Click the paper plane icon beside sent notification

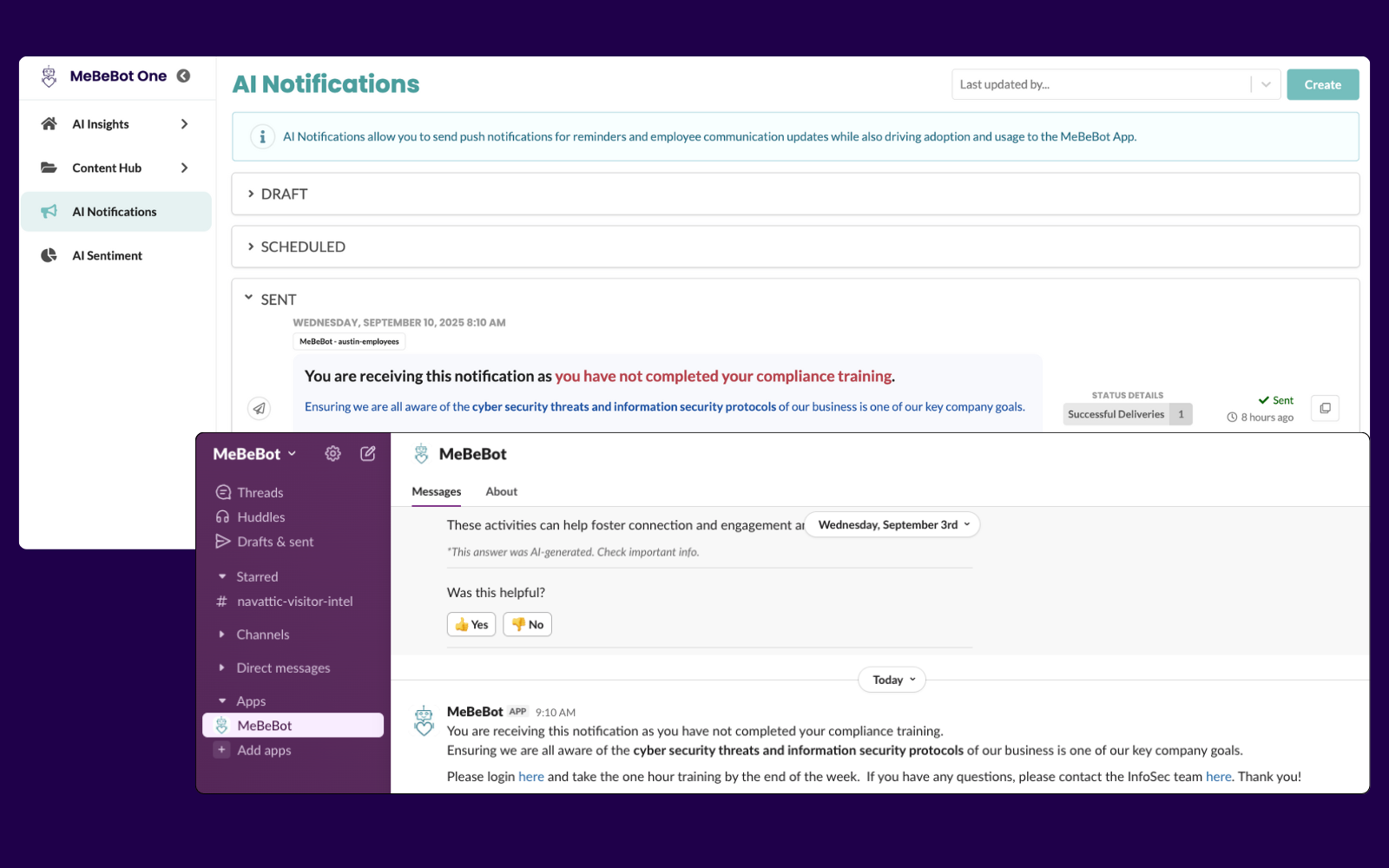coord(259,408)
